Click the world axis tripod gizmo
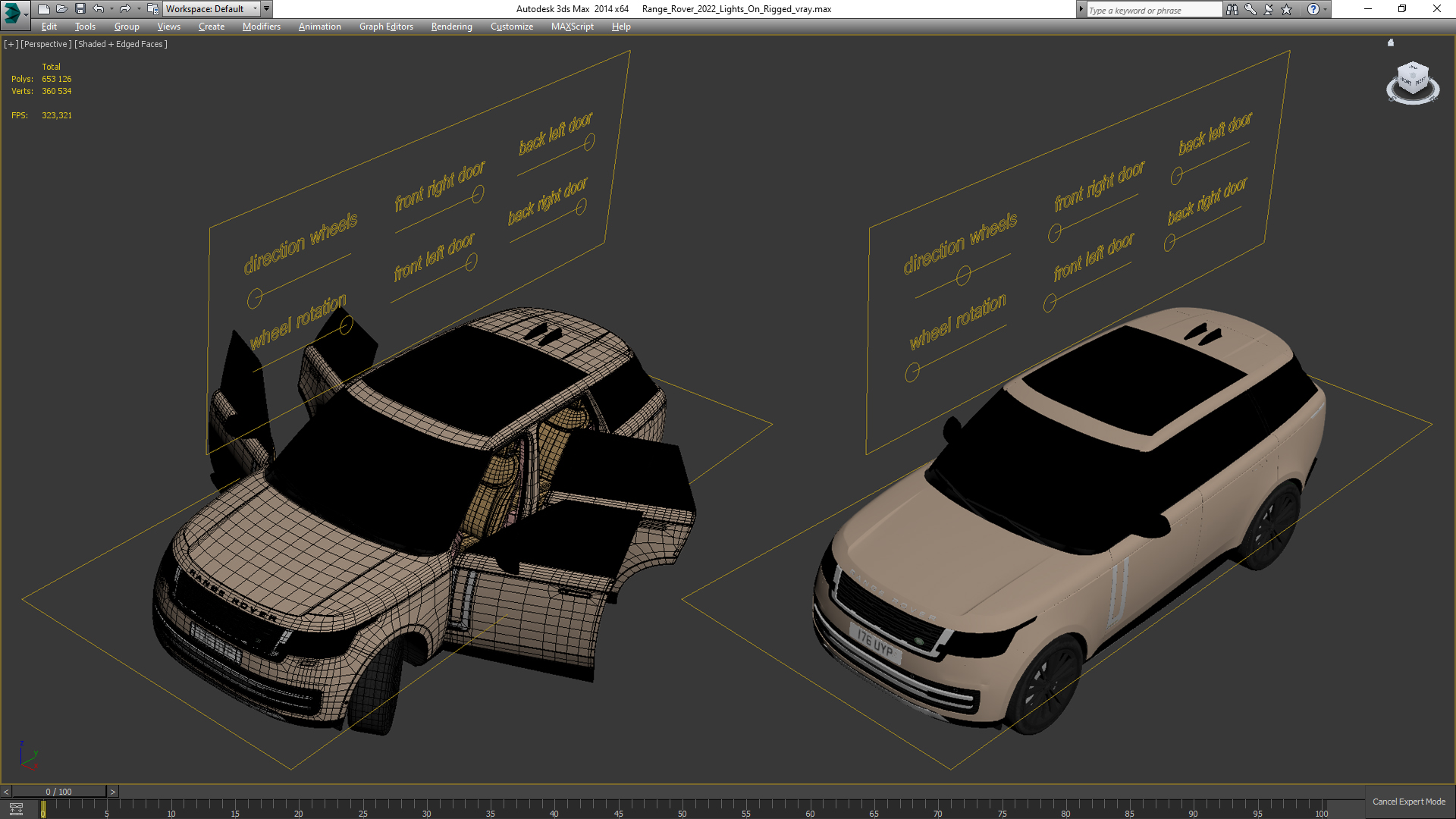The height and width of the screenshot is (819, 1456). pos(28,757)
